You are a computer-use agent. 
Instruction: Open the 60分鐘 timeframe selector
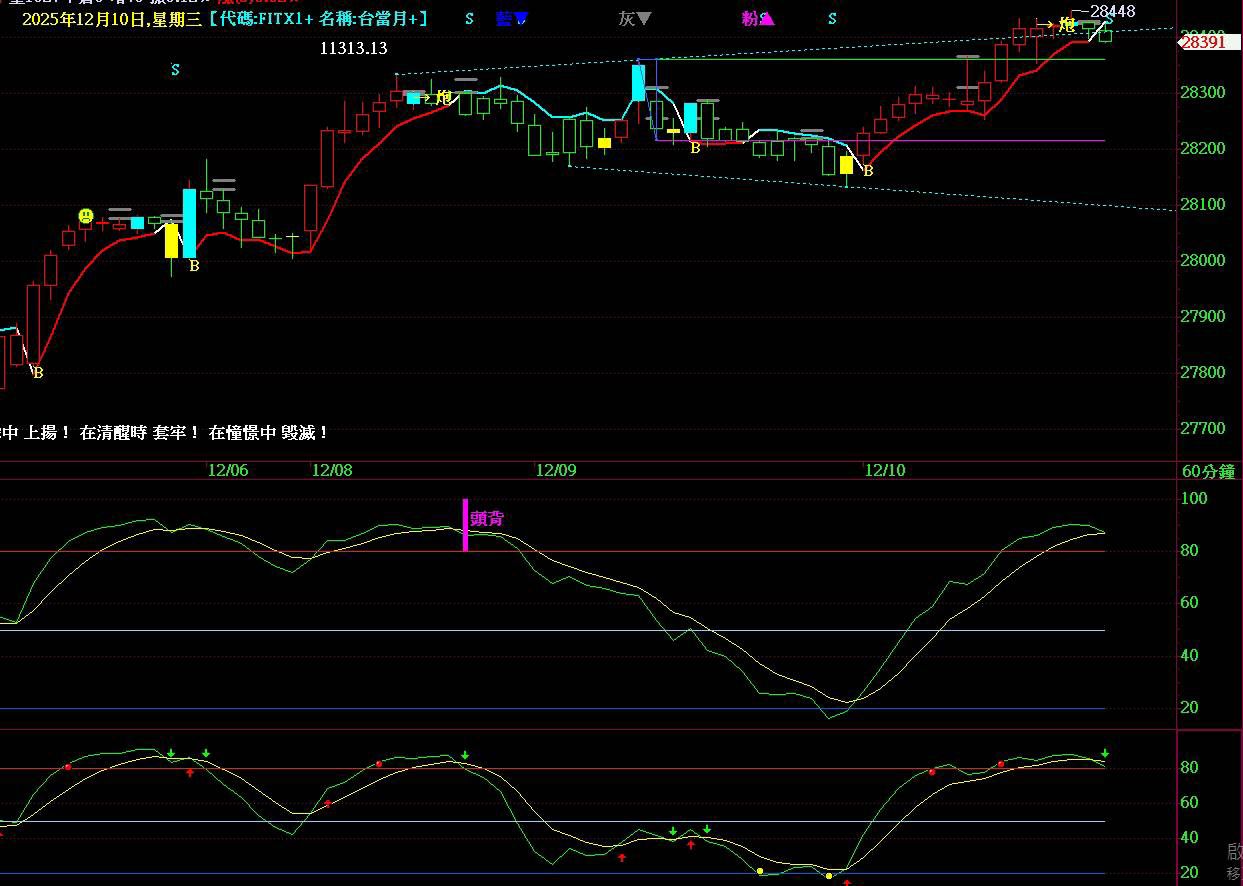pos(1208,471)
